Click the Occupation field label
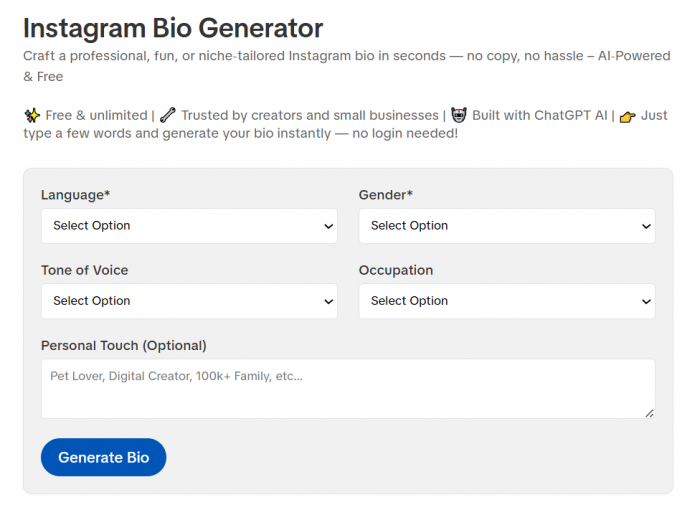 point(396,270)
